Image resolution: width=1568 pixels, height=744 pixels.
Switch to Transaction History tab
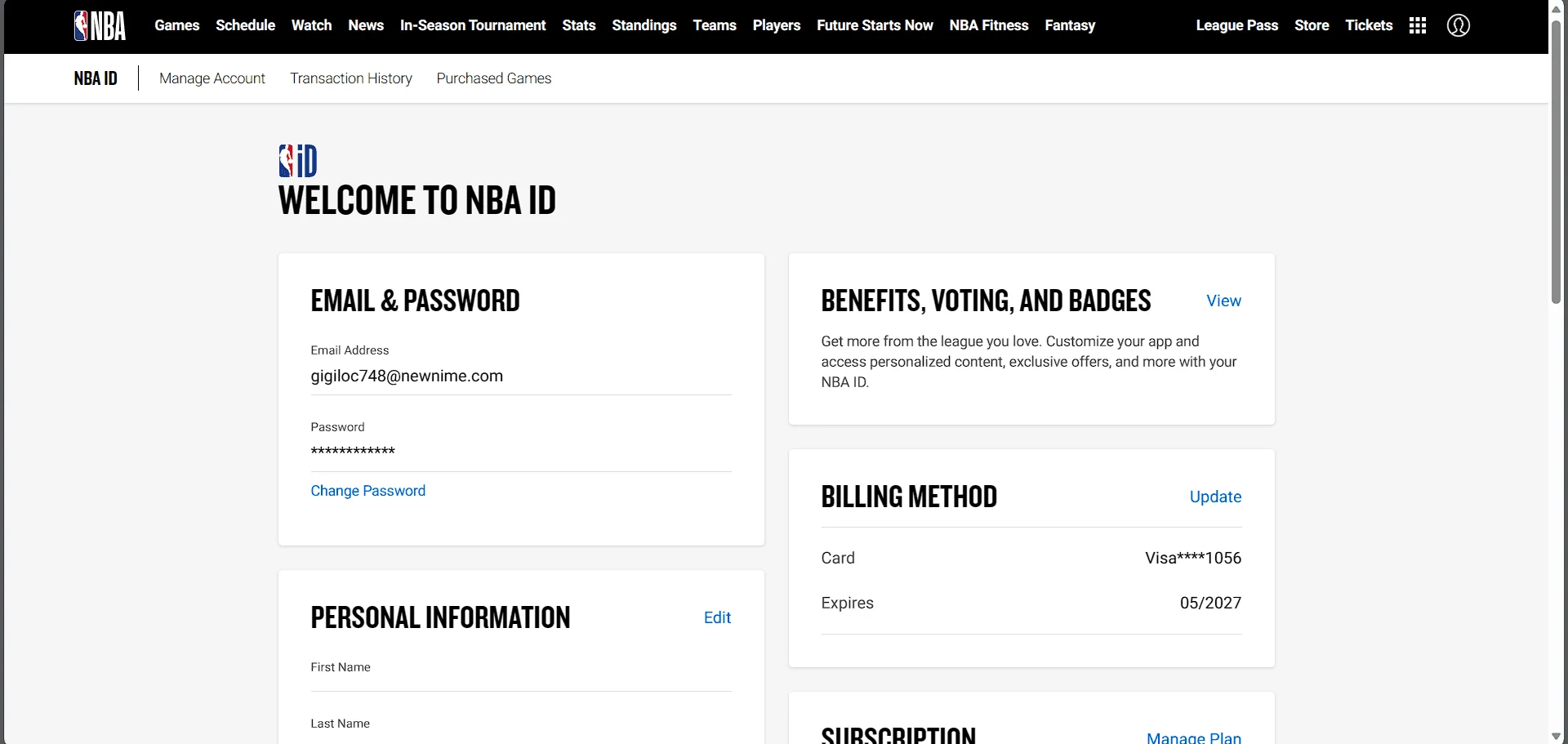click(x=351, y=78)
